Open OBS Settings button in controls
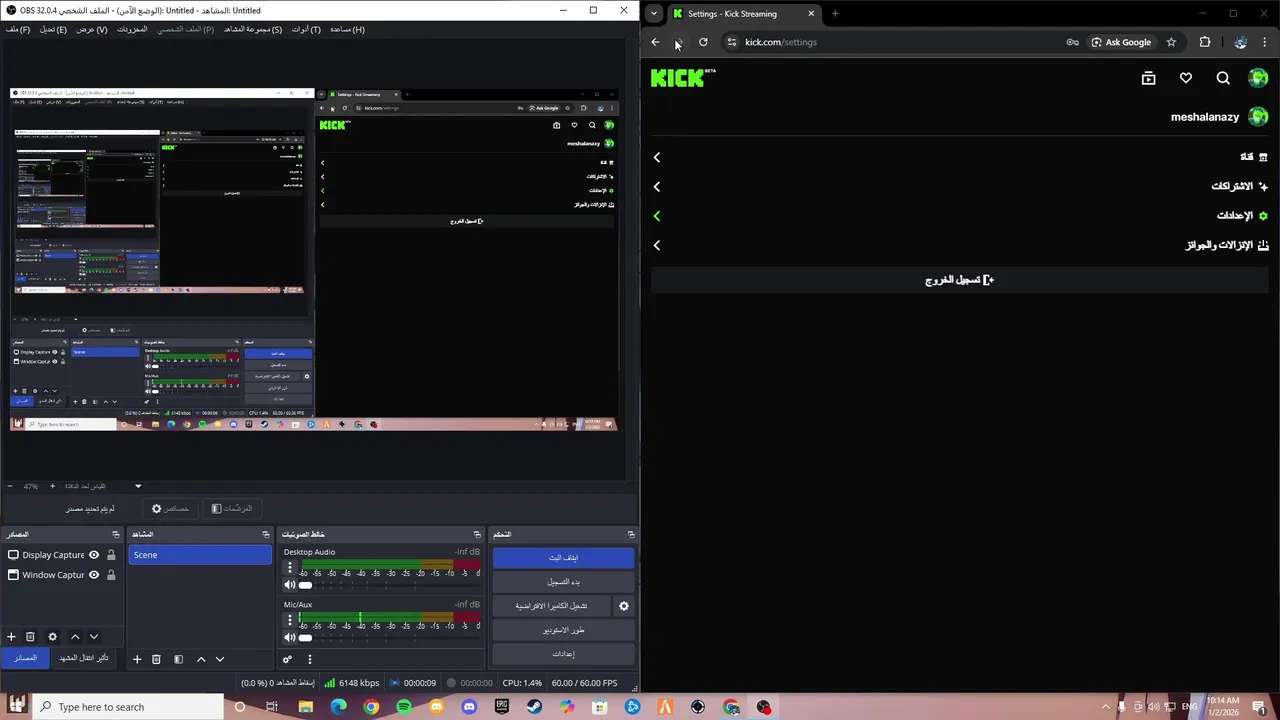This screenshot has width=1280, height=720. 563,654
